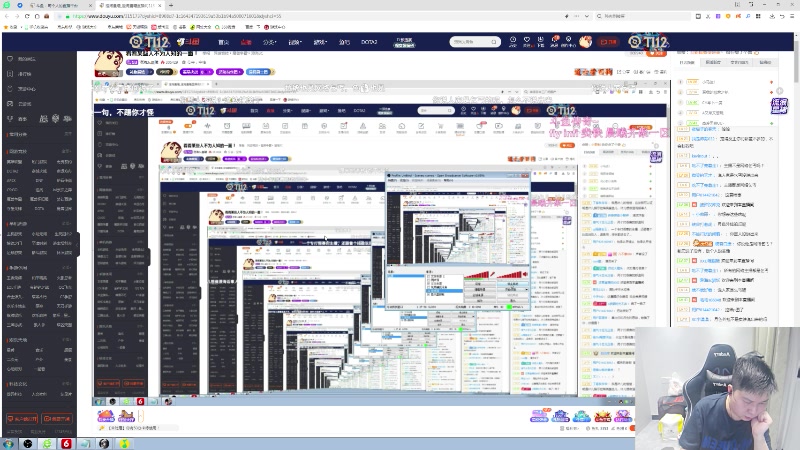The image size is (800, 450).
Task: Expand the 分类 navigation dropdown
Action: pyautogui.click(x=269, y=42)
